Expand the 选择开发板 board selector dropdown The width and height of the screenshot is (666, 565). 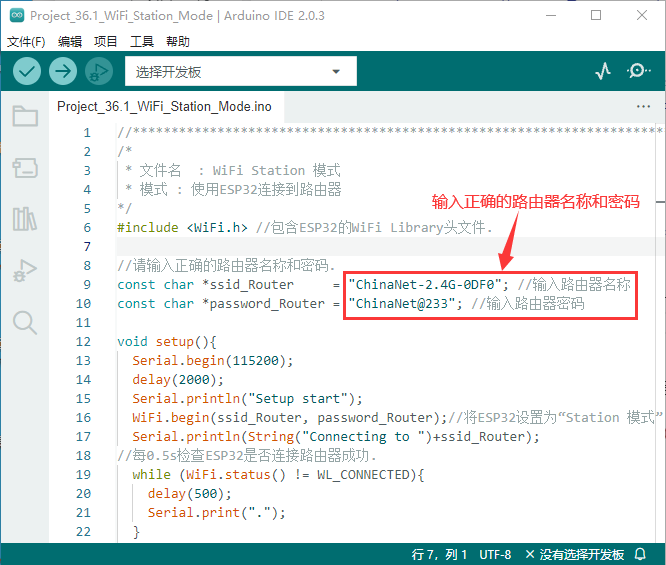click(240, 72)
